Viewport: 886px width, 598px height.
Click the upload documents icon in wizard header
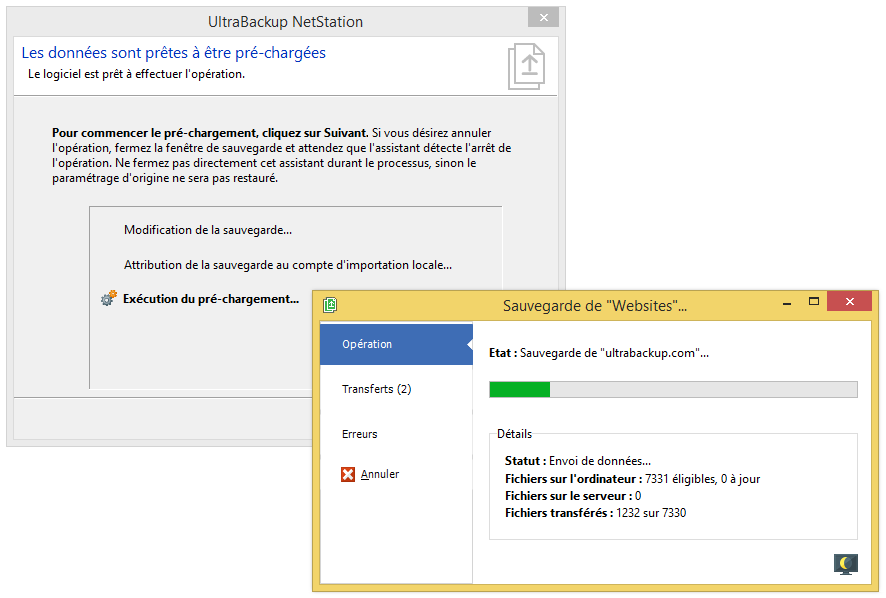(x=526, y=66)
